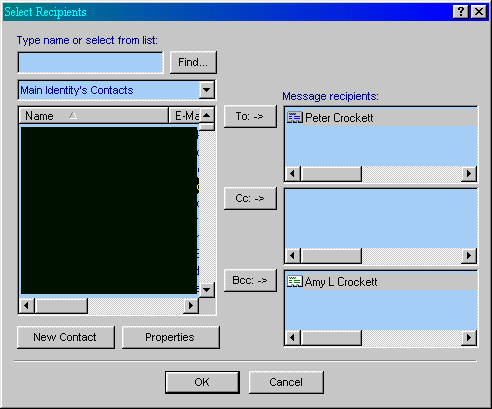Click inside the empty Cc recipients list
Viewport: 492px width, 409px height.
(381, 219)
